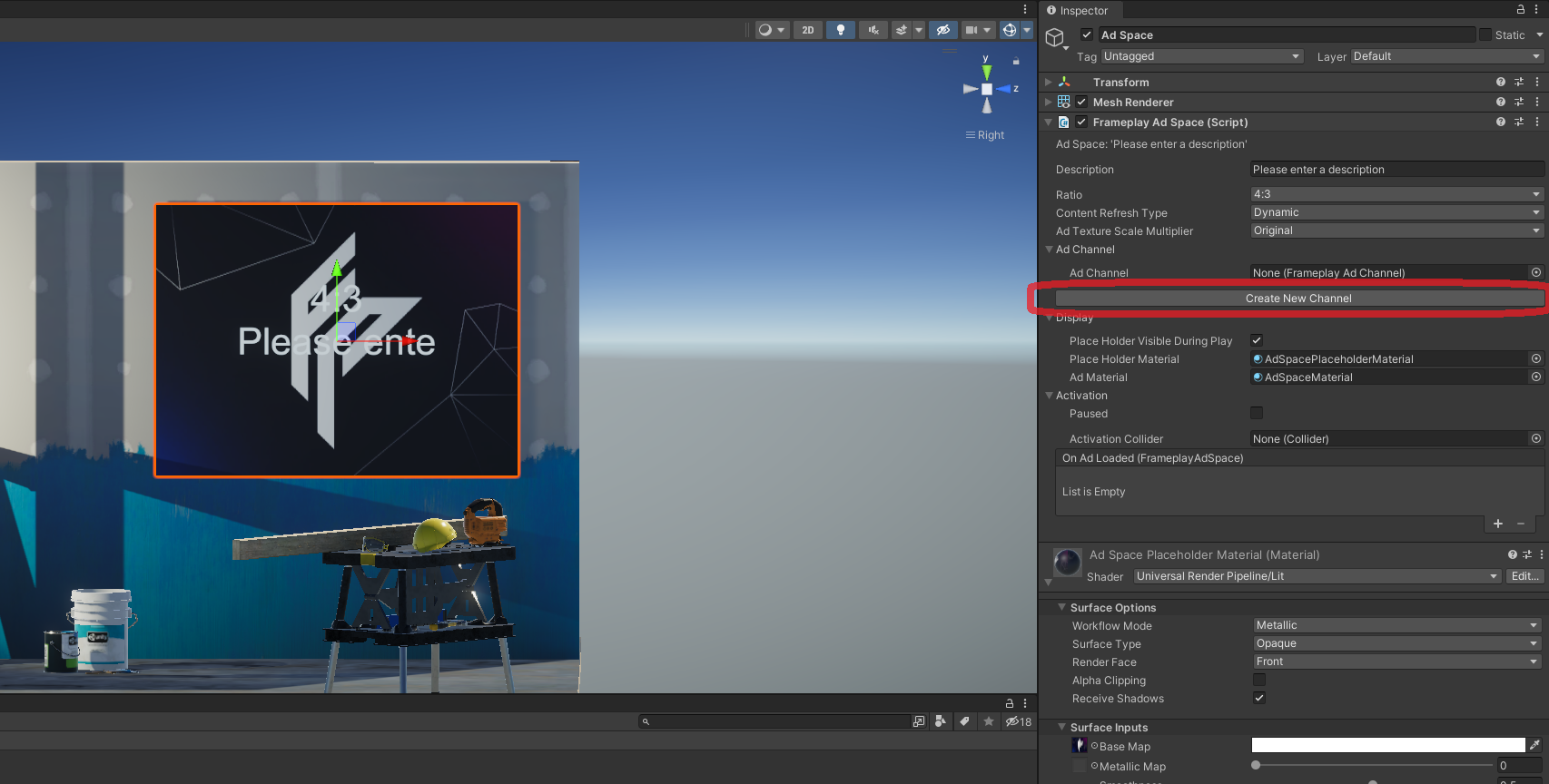Click the material Edit... button
This screenshot has width=1549, height=784.
[x=1524, y=576]
